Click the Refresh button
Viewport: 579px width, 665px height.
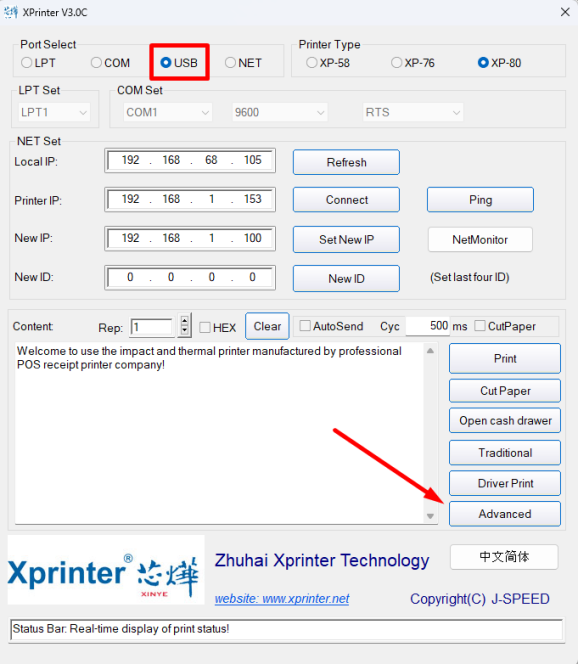click(346, 162)
